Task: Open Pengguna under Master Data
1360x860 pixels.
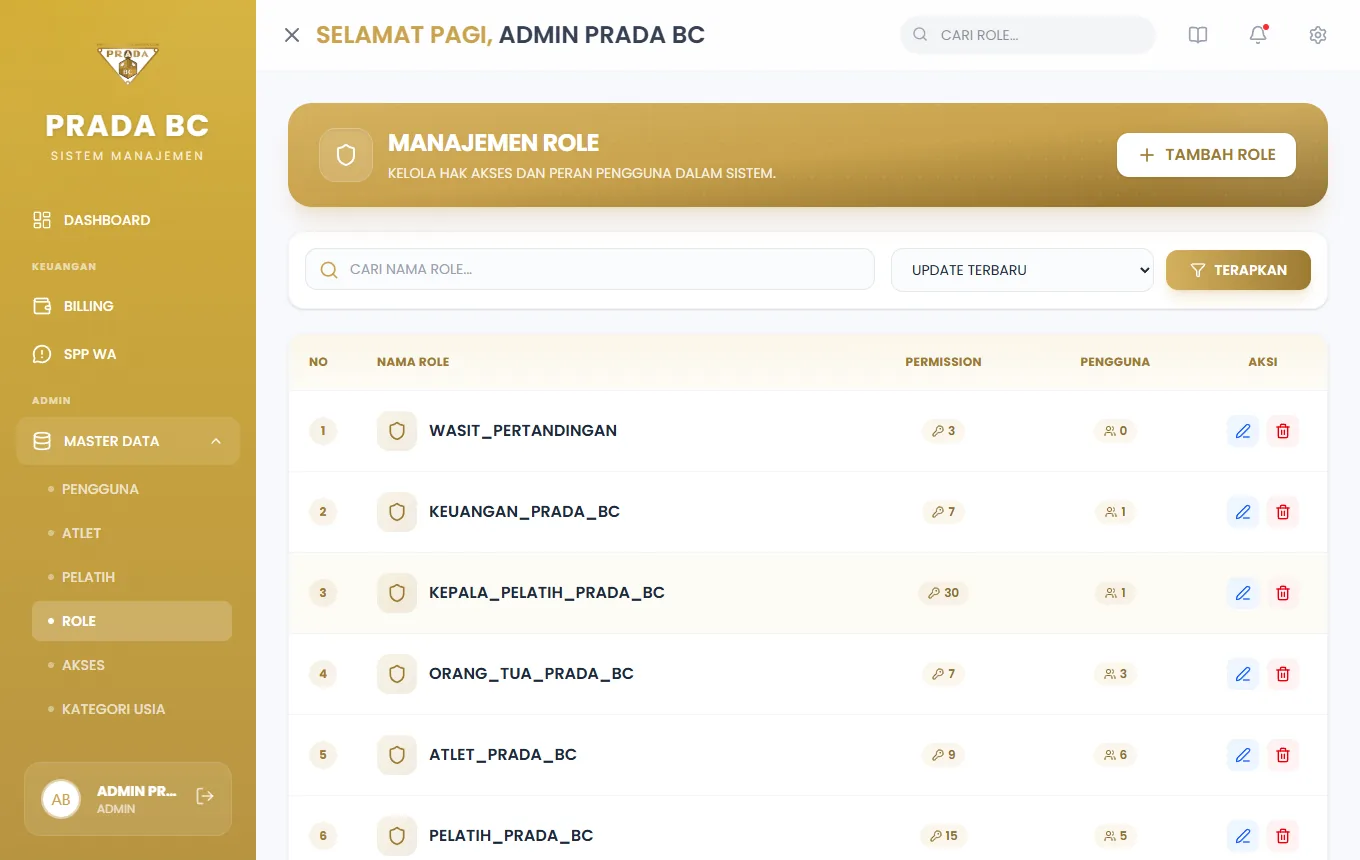Action: pos(132,489)
